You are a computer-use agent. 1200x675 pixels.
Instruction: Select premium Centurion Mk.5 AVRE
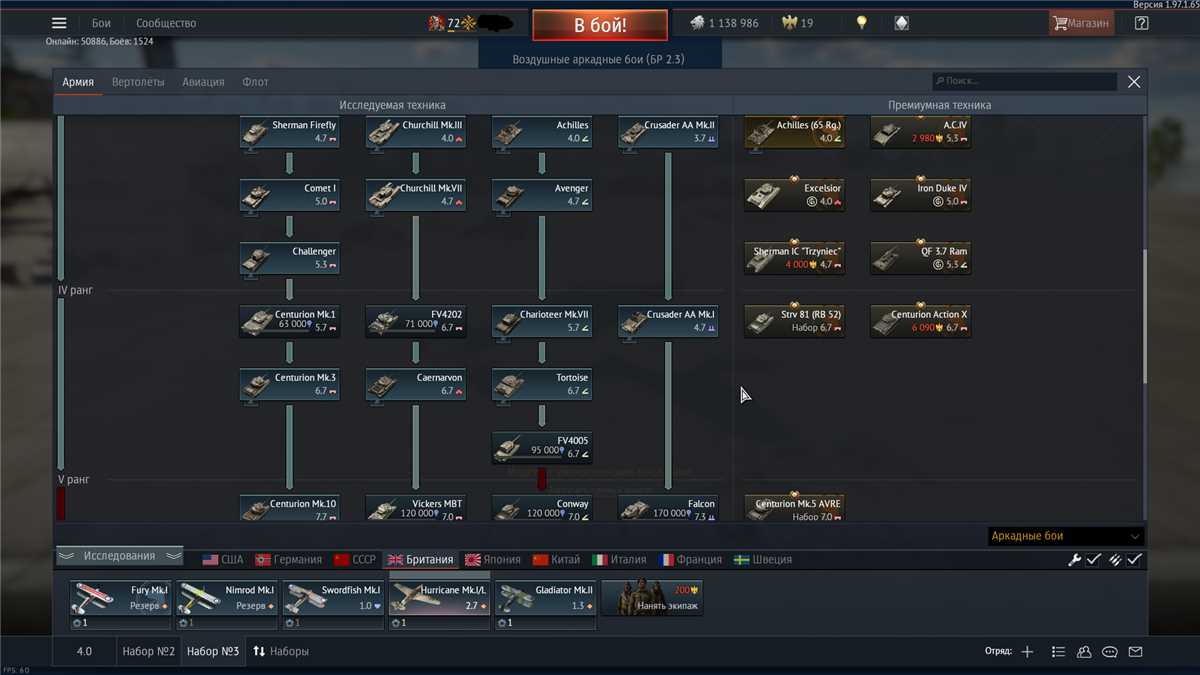click(x=795, y=508)
